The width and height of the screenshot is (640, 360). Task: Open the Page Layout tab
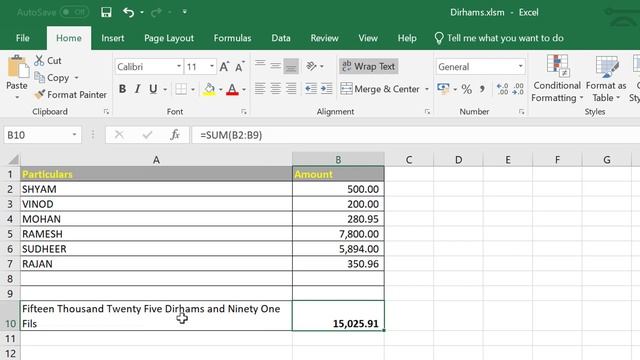click(169, 38)
